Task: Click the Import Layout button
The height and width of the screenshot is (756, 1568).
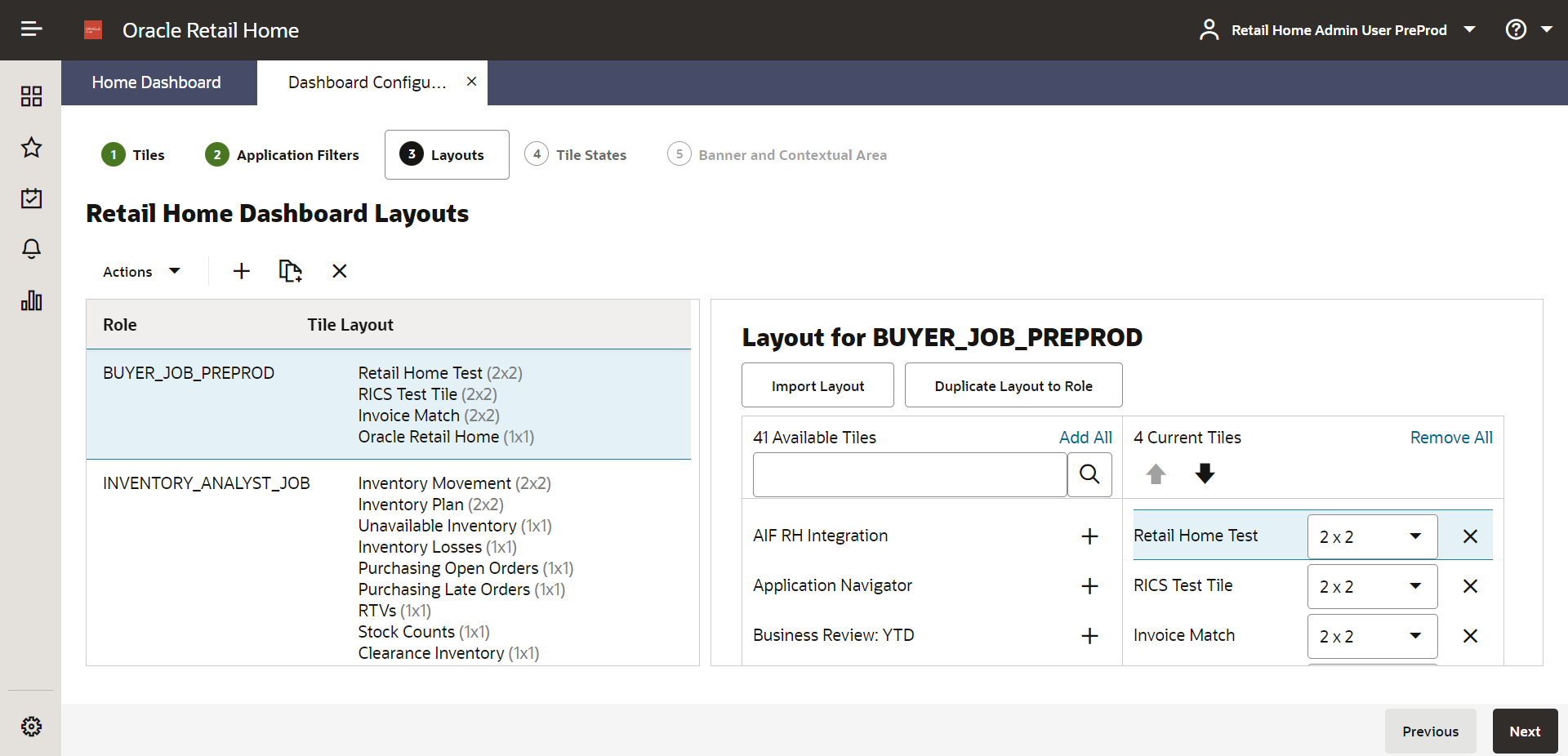Action: click(817, 385)
